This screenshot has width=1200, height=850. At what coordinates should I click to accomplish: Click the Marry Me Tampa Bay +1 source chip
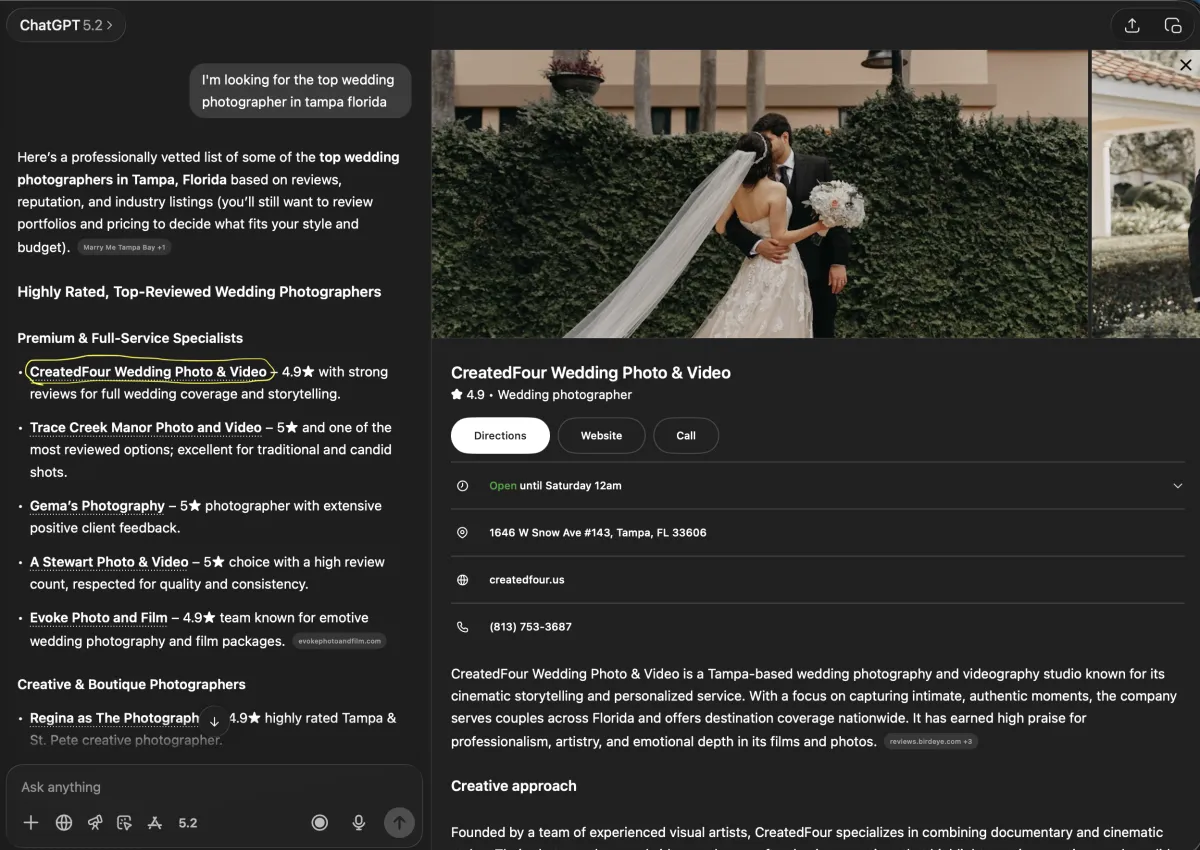(x=125, y=247)
